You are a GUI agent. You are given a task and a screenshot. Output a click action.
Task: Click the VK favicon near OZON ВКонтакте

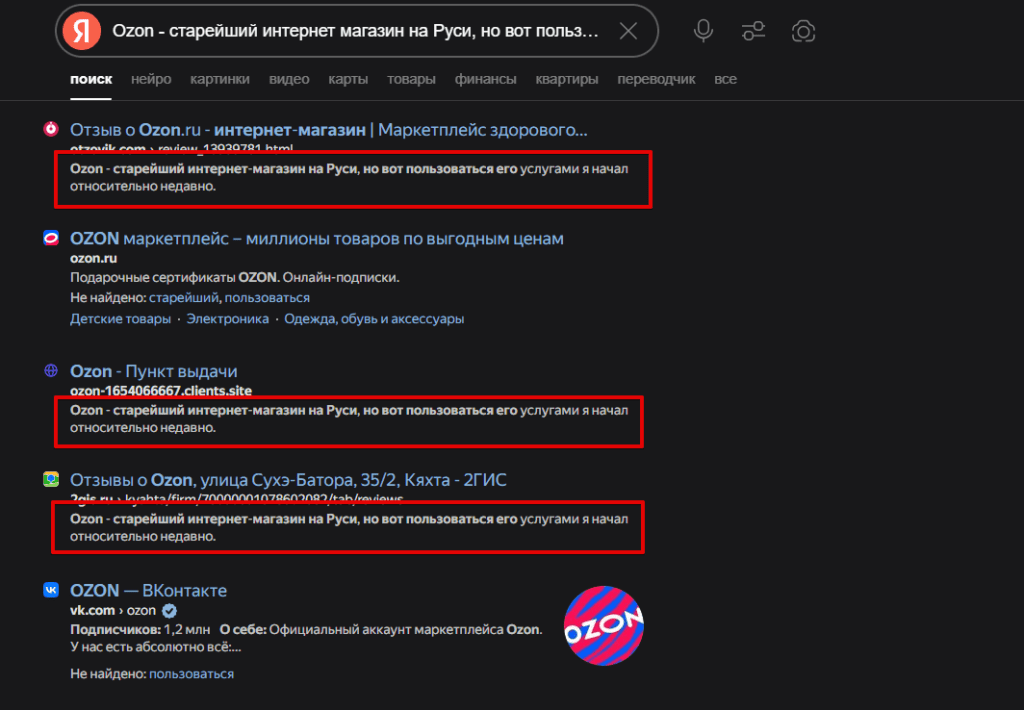[x=51, y=590]
